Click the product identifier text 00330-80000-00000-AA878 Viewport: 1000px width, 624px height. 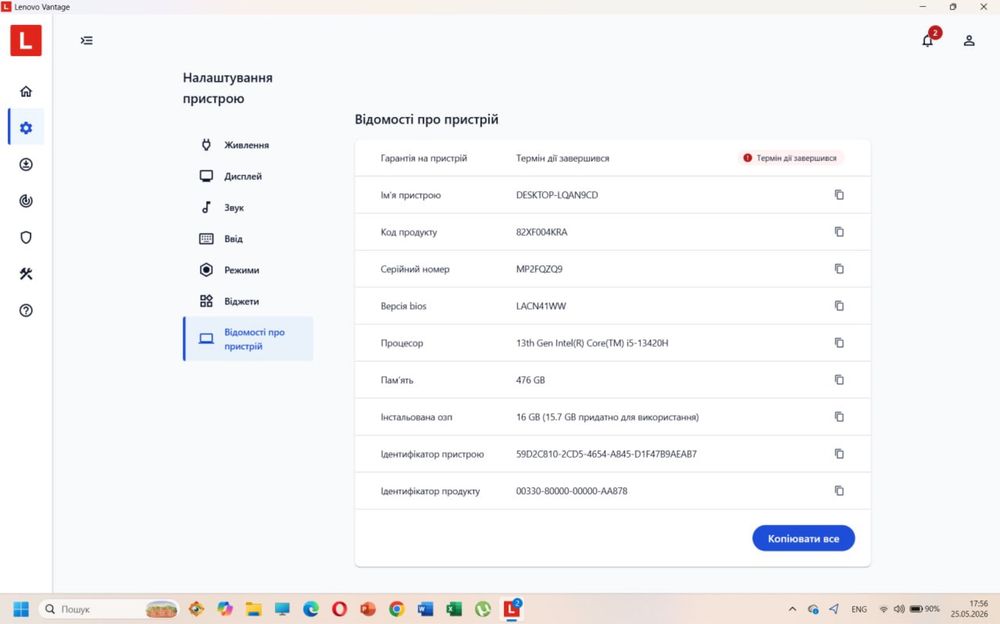pos(571,491)
